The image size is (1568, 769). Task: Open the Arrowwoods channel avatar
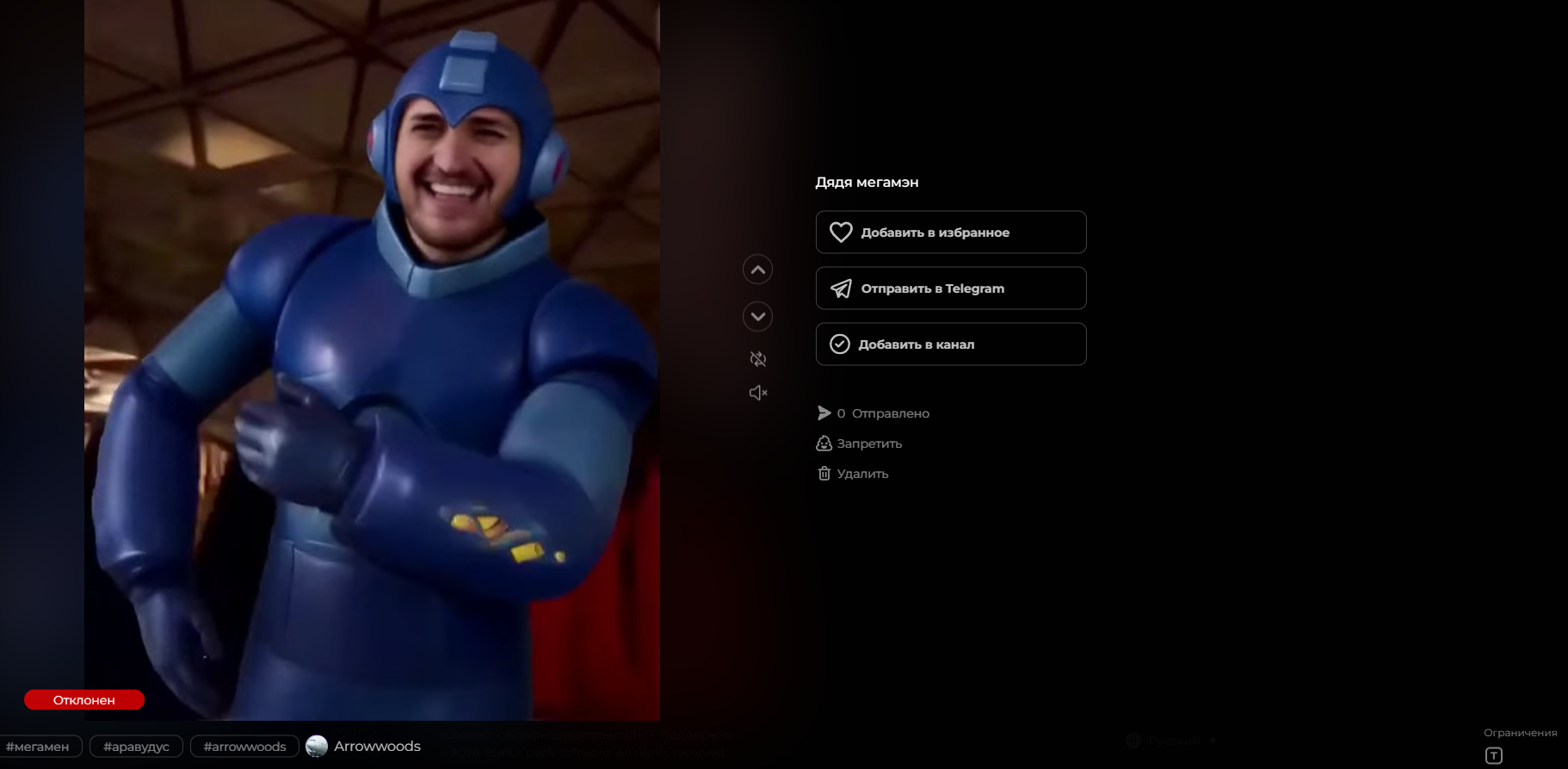(x=317, y=746)
